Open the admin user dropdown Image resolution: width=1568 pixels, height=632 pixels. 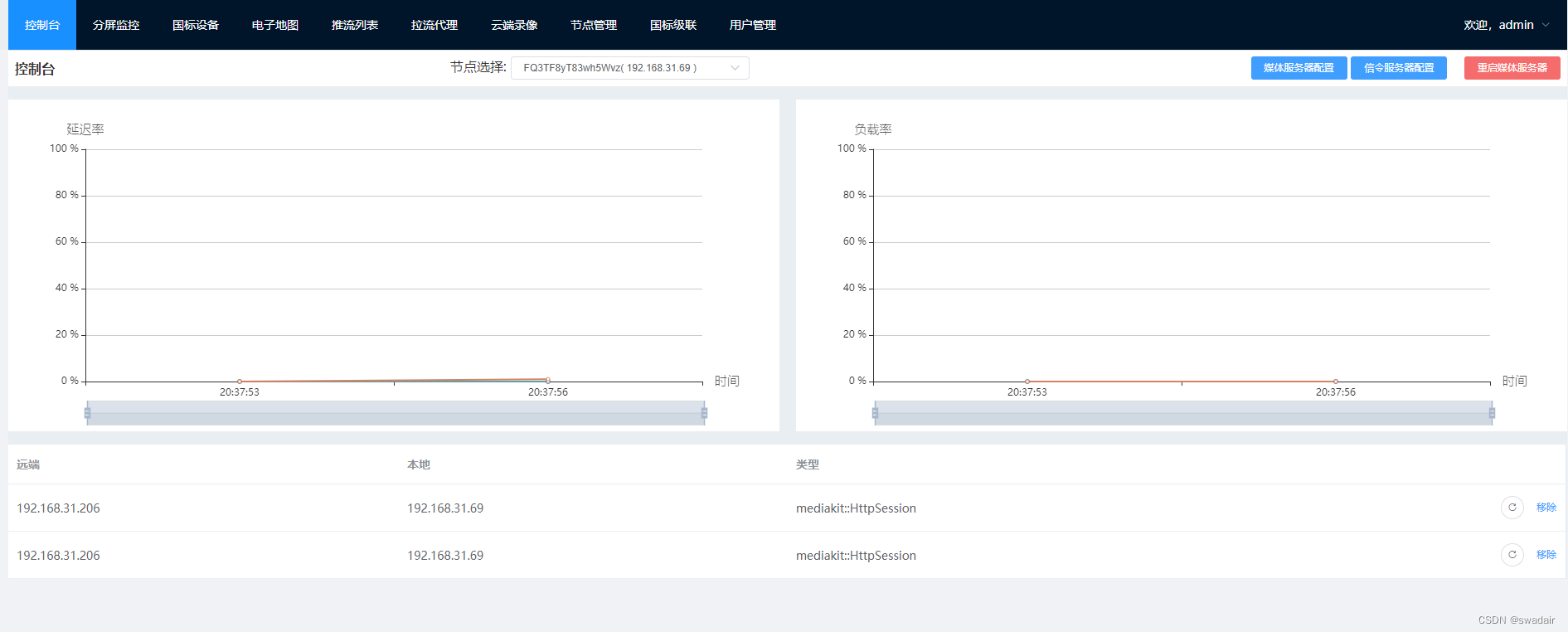pos(1507,25)
